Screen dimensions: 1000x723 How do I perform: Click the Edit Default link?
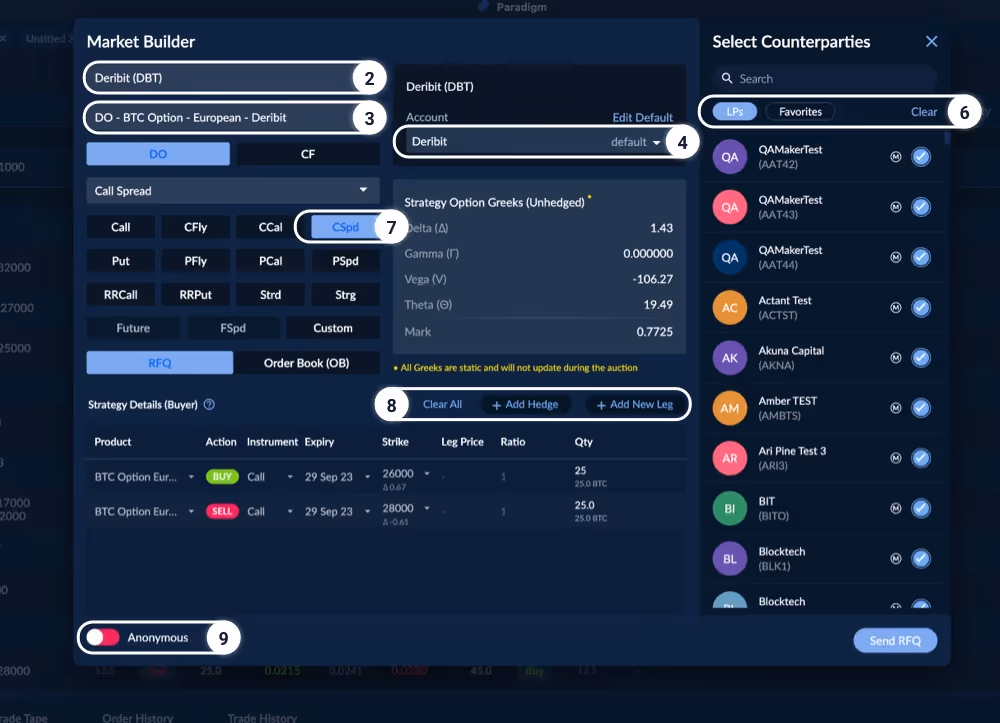pos(642,117)
